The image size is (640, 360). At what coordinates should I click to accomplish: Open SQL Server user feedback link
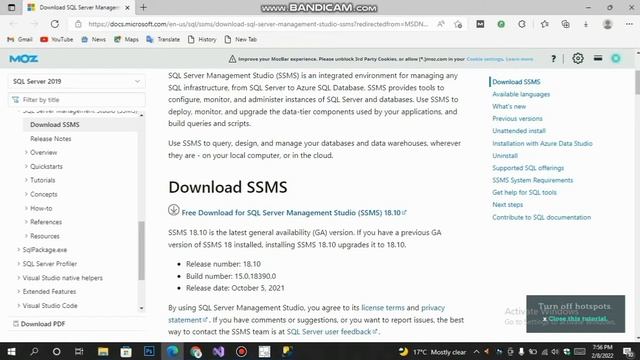pos(329,331)
